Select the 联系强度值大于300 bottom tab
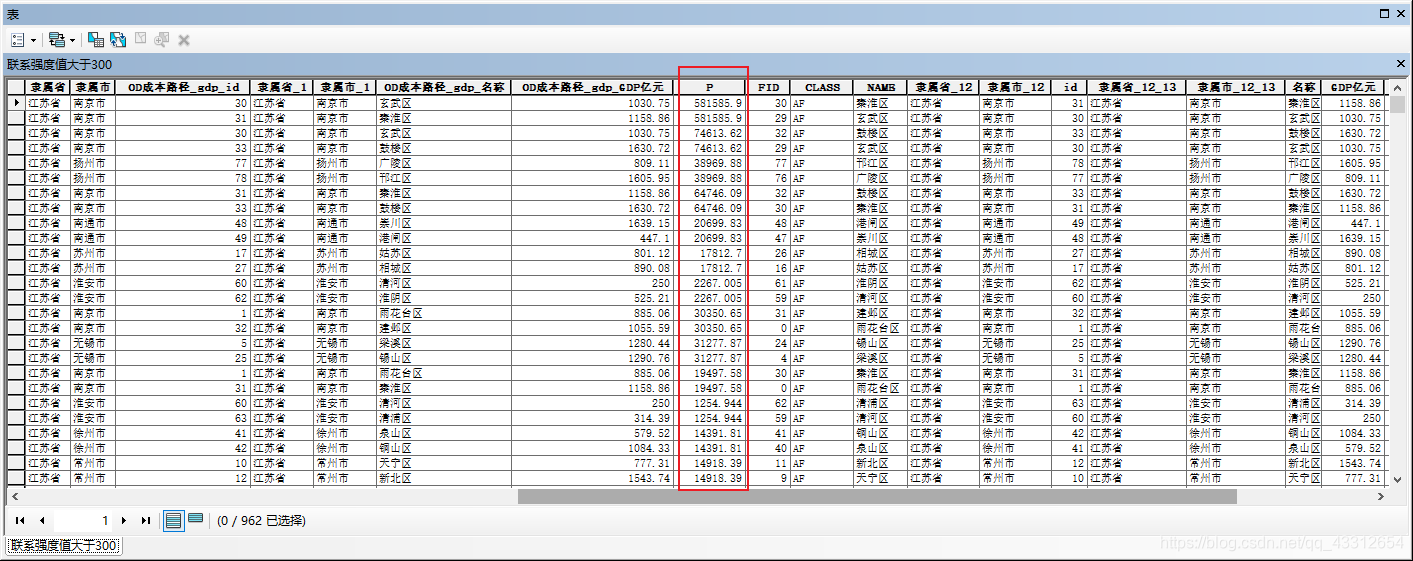The image size is (1413, 561). [64, 546]
